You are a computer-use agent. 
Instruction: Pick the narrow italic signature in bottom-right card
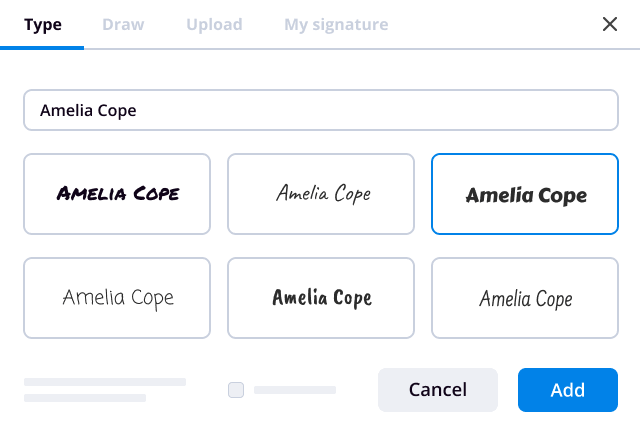[525, 298]
